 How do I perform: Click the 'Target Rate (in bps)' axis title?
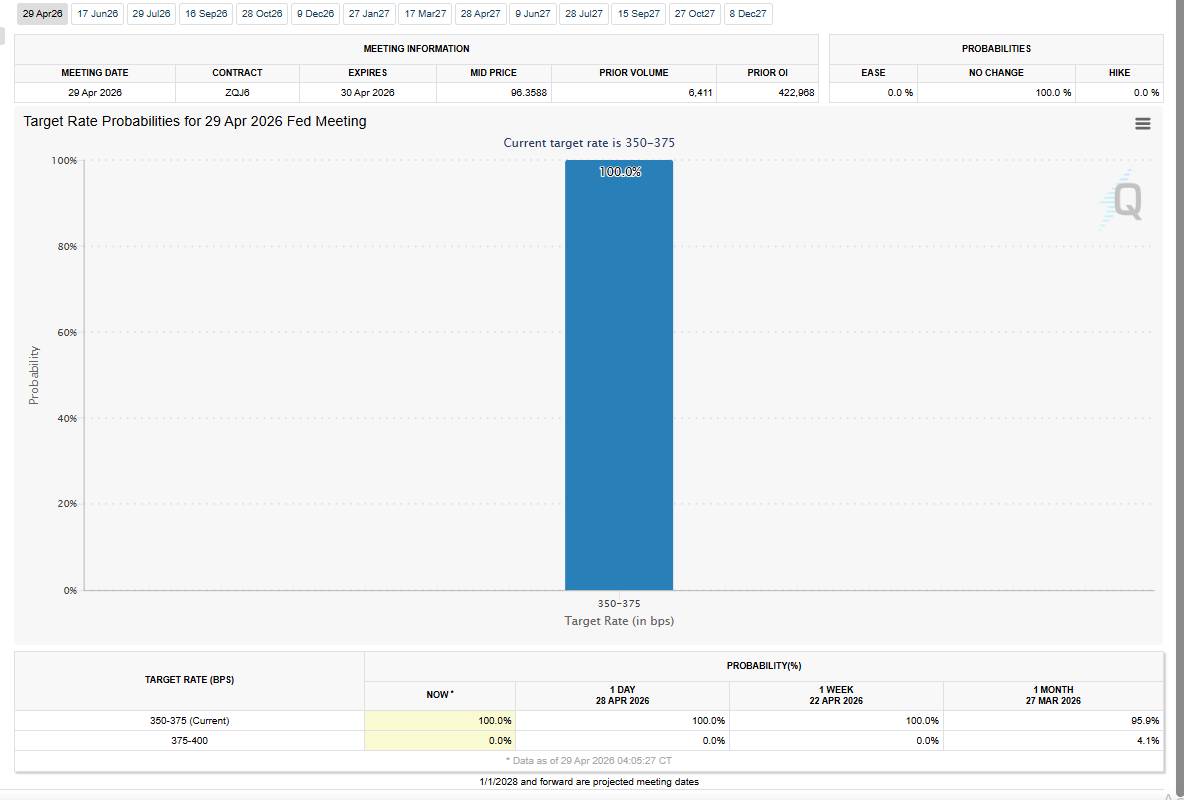[618, 621]
